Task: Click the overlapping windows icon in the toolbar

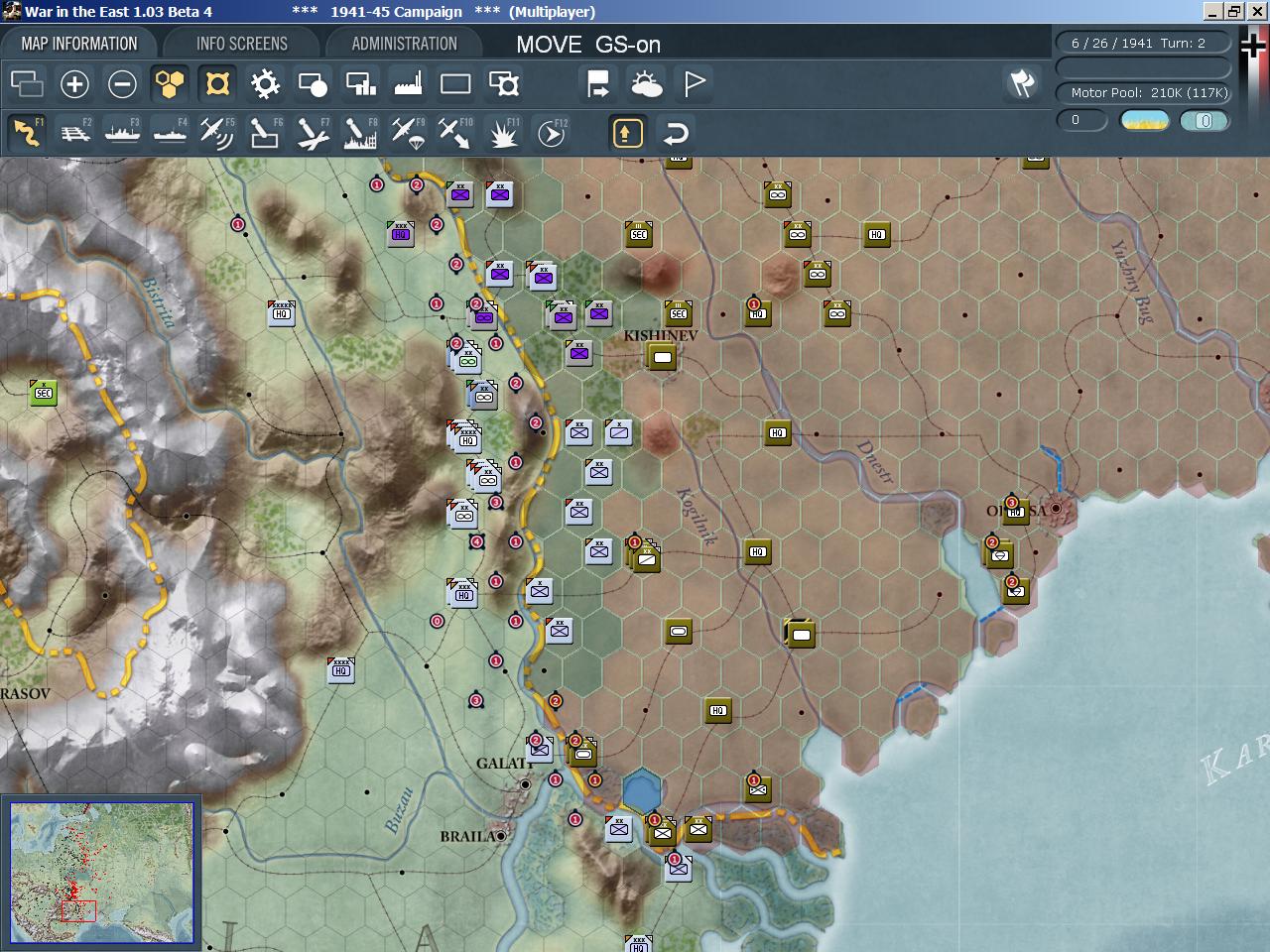Action: 27,84
